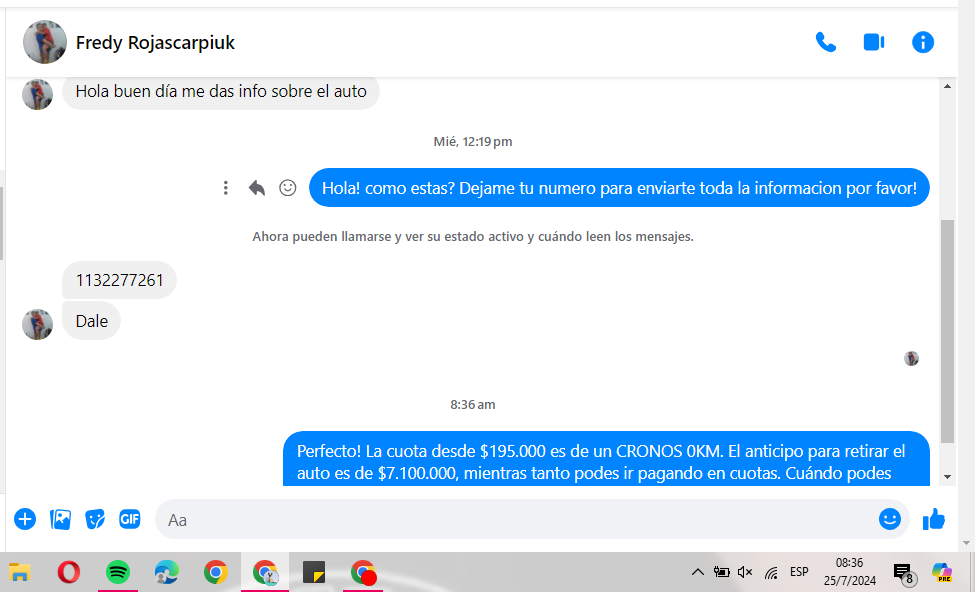Start a voice call with Fredy

(826, 42)
